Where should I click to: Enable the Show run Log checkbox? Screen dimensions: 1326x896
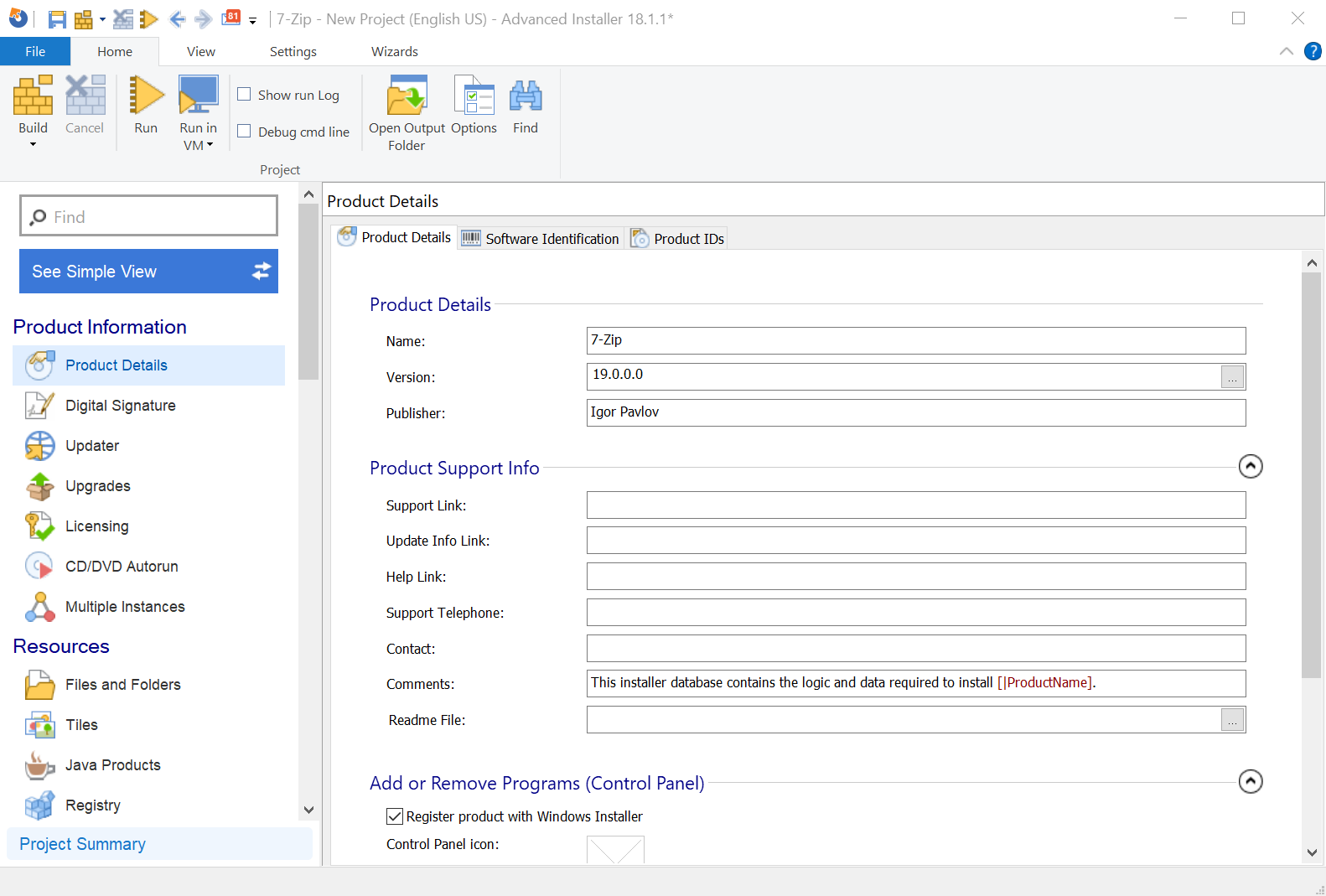click(x=245, y=95)
